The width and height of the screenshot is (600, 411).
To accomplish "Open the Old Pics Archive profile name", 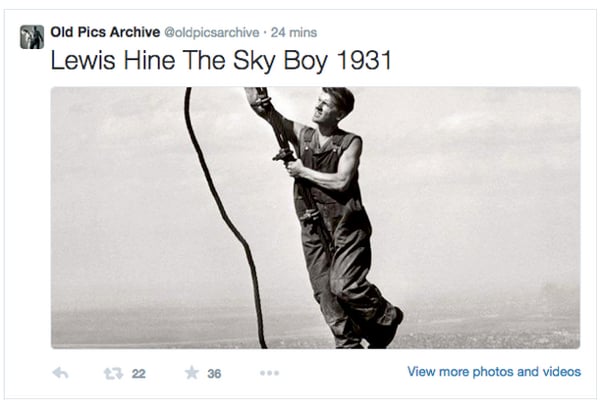I will coord(105,32).
